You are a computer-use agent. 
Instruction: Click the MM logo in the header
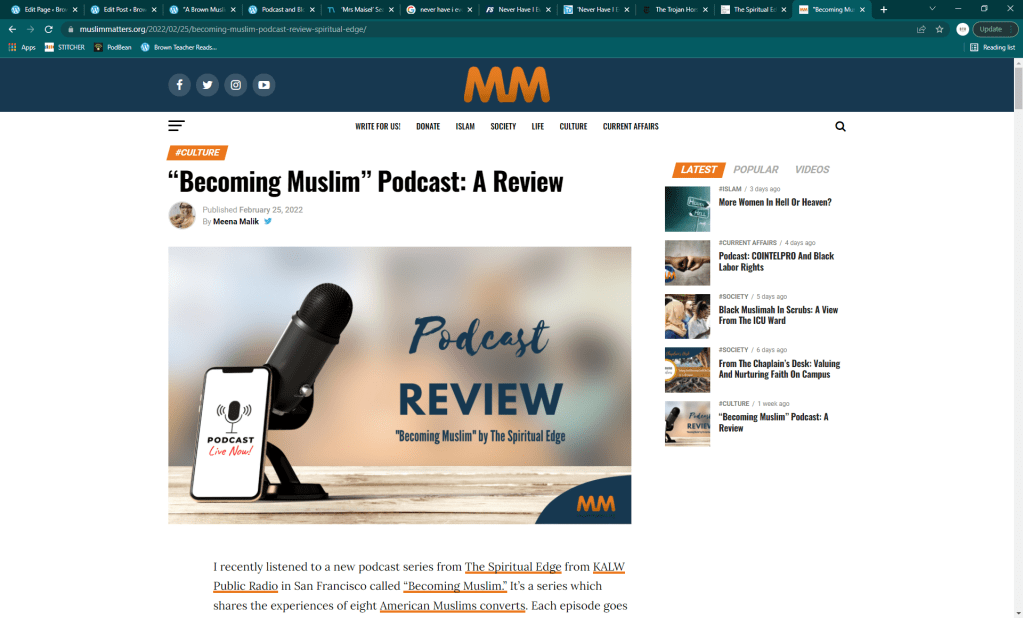(506, 85)
